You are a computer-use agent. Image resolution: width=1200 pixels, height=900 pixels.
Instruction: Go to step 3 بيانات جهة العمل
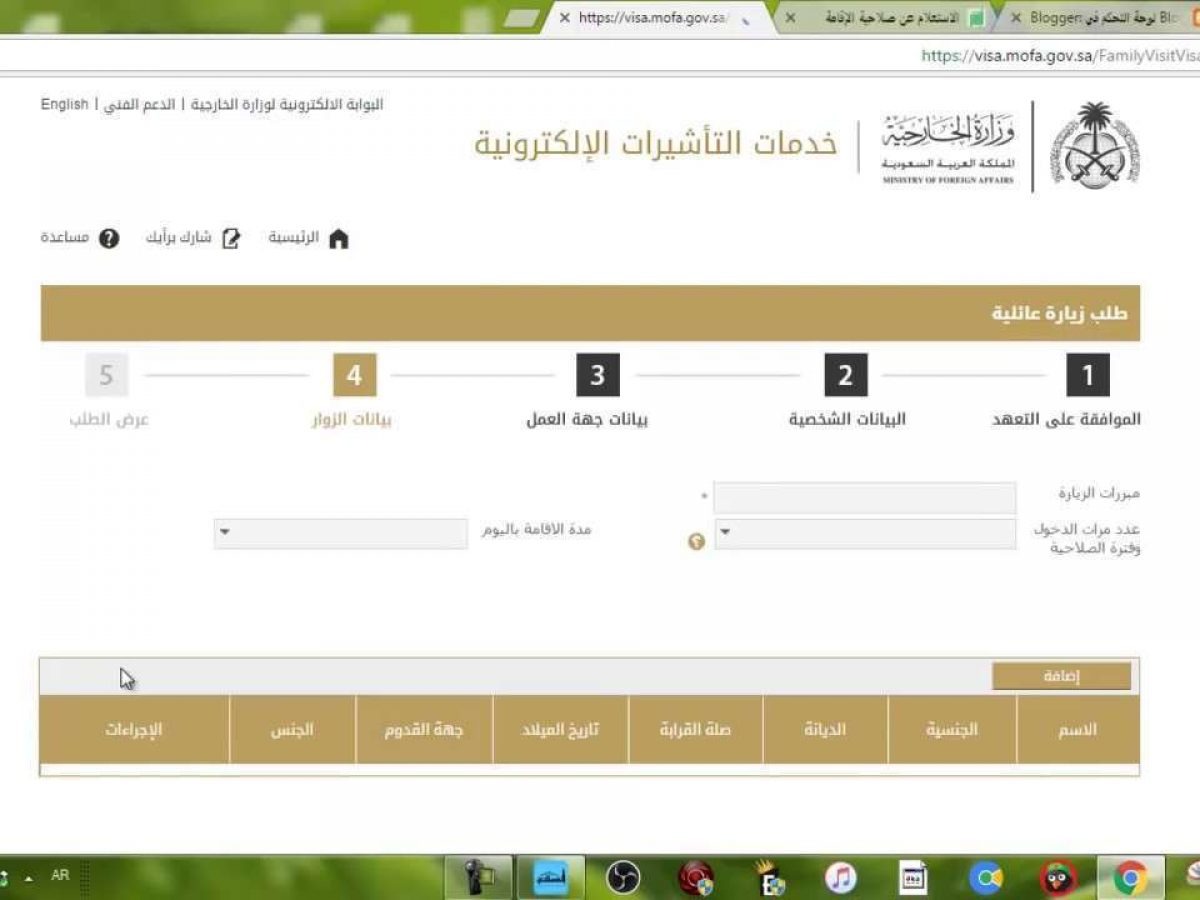(x=597, y=376)
